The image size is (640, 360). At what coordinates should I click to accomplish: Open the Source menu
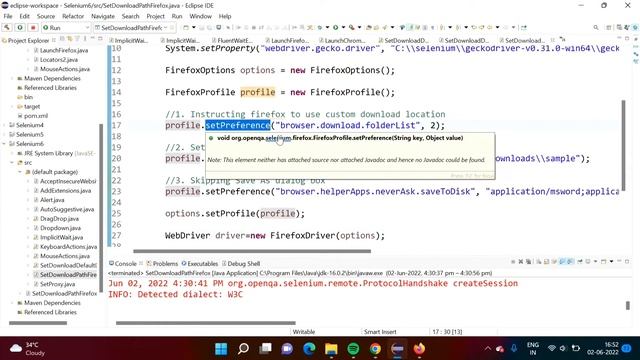point(46,16)
